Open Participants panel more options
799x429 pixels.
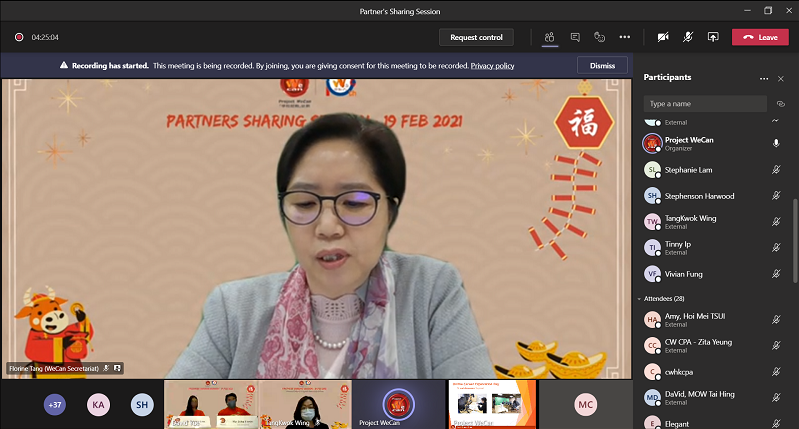pos(764,78)
